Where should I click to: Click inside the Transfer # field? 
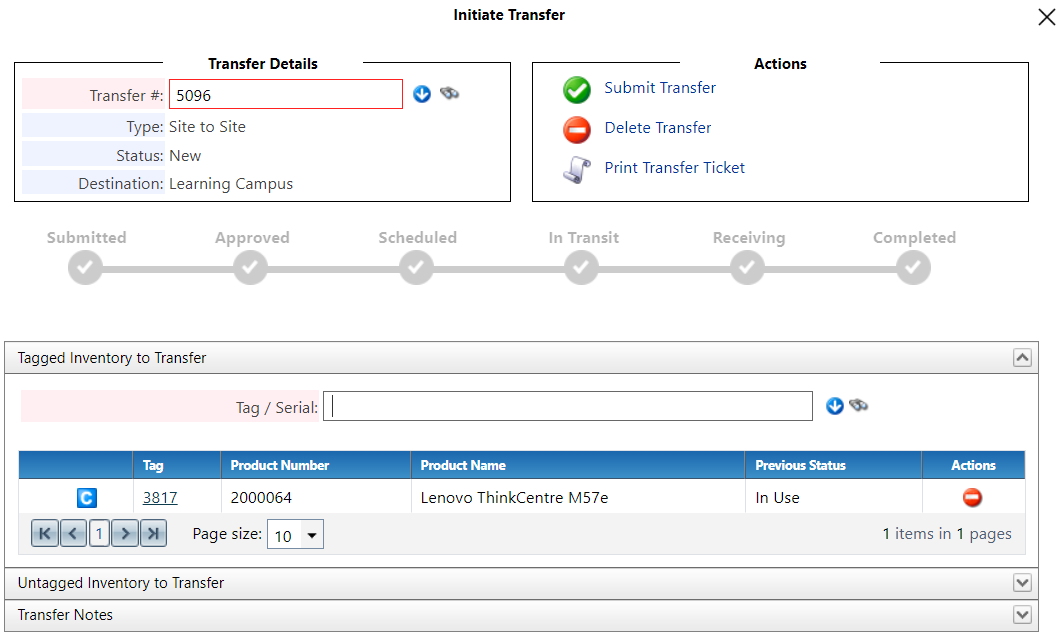286,93
